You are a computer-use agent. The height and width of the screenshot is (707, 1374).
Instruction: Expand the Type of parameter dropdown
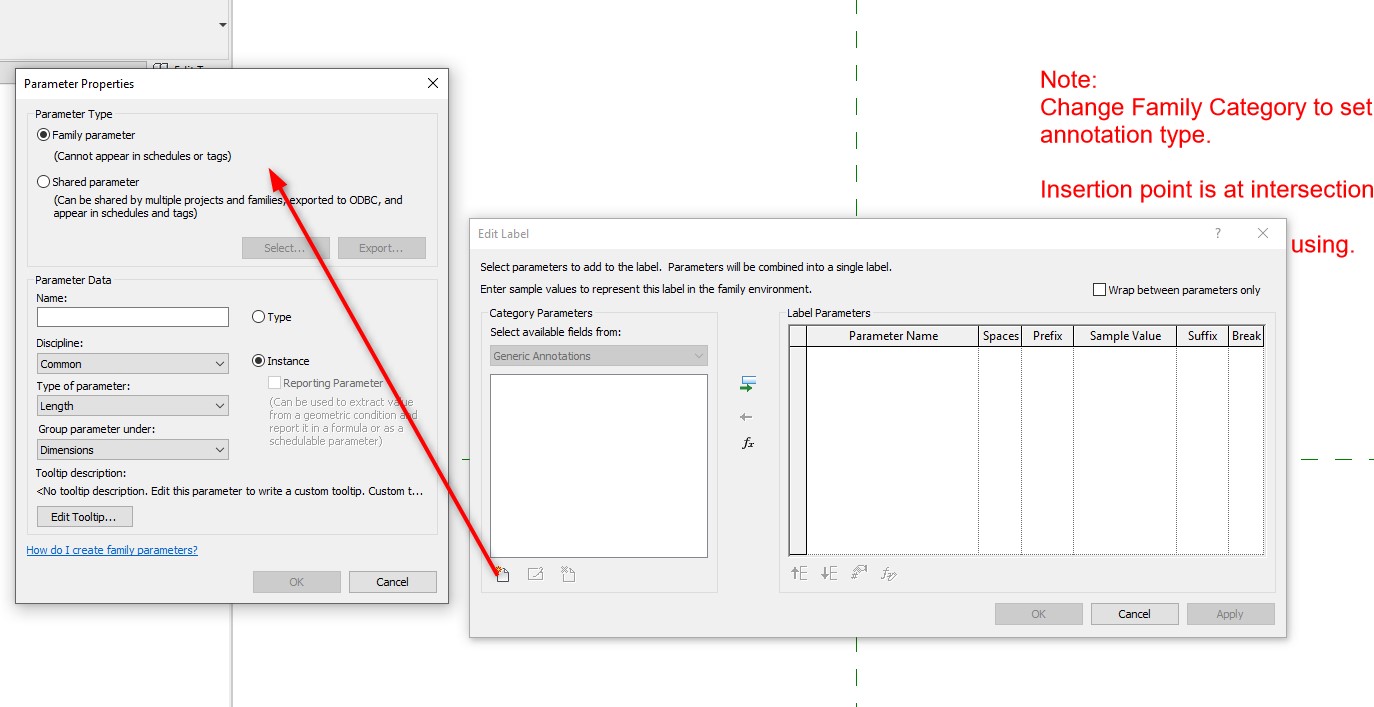click(133, 406)
